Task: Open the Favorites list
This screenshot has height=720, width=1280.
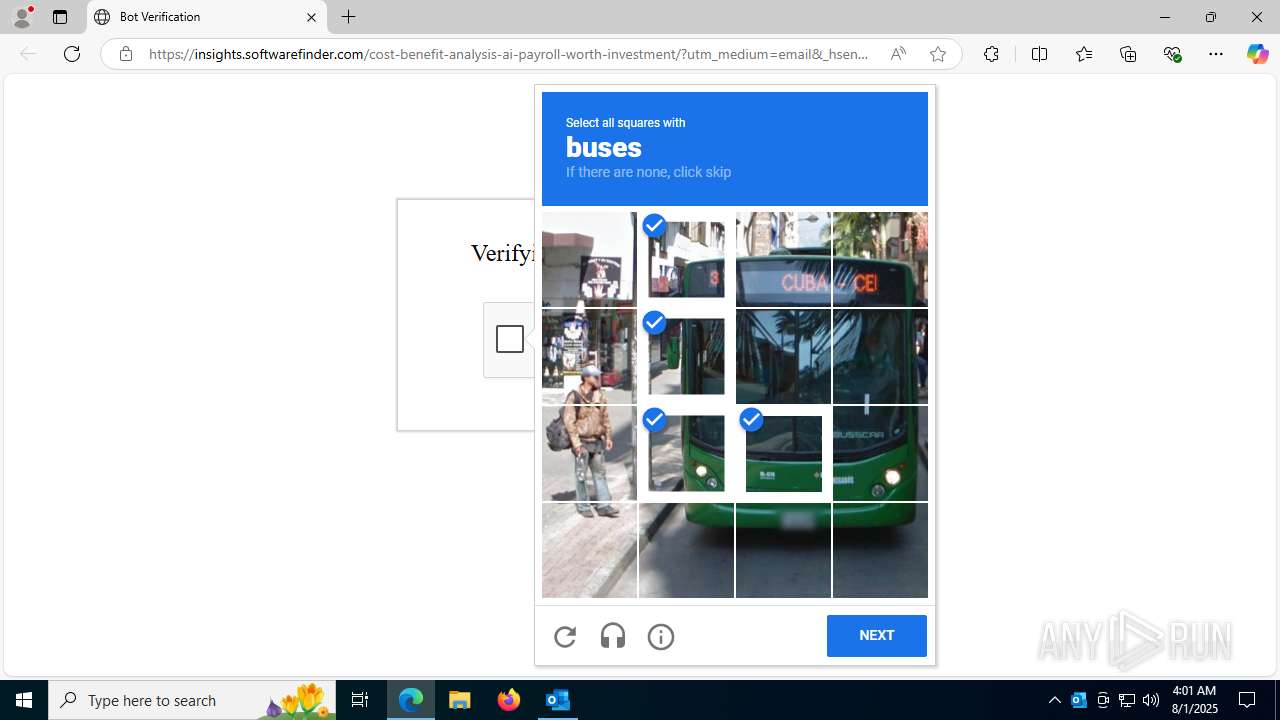Action: [1083, 54]
